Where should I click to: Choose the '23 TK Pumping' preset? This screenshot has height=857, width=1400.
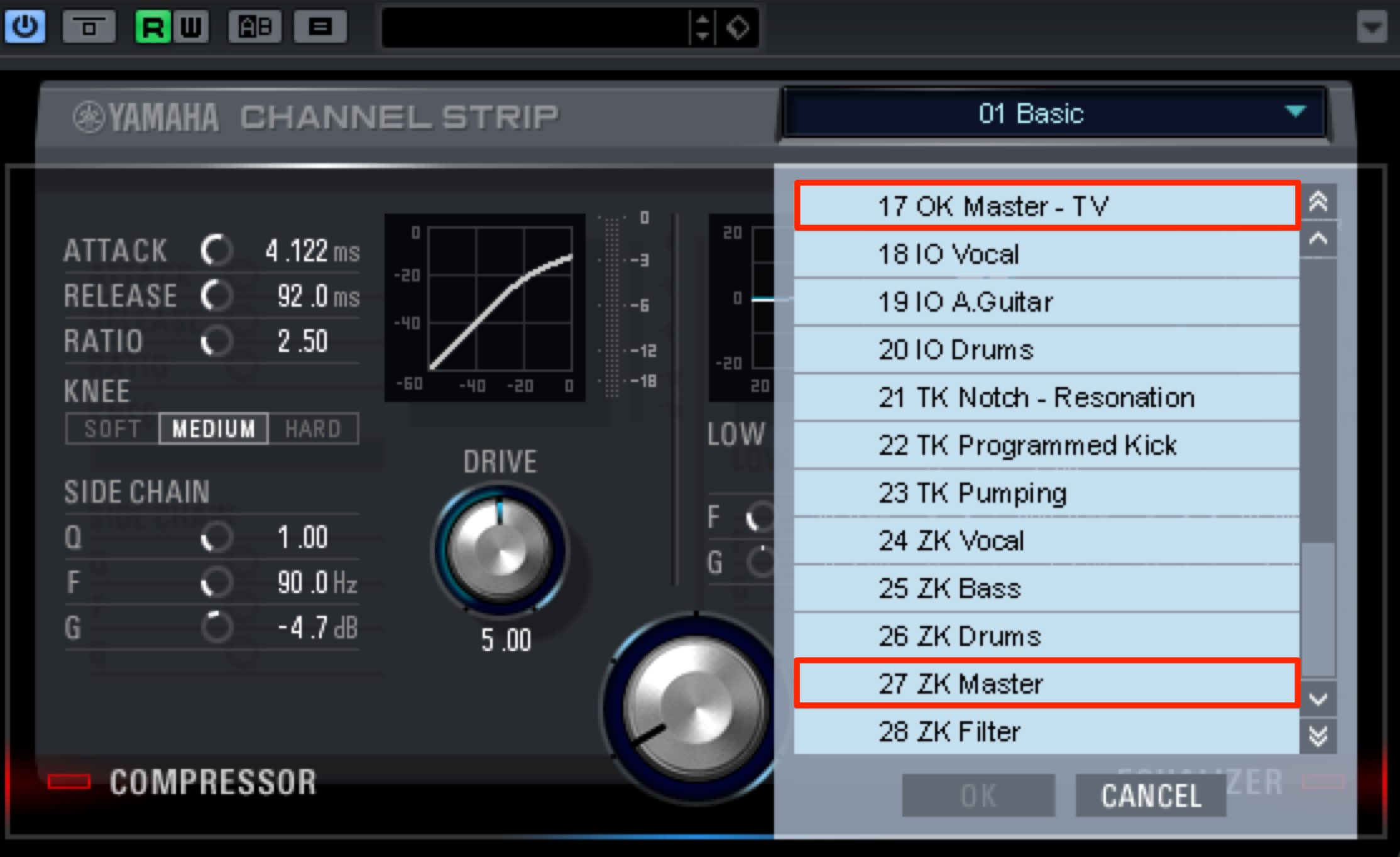pyautogui.click(x=1047, y=493)
